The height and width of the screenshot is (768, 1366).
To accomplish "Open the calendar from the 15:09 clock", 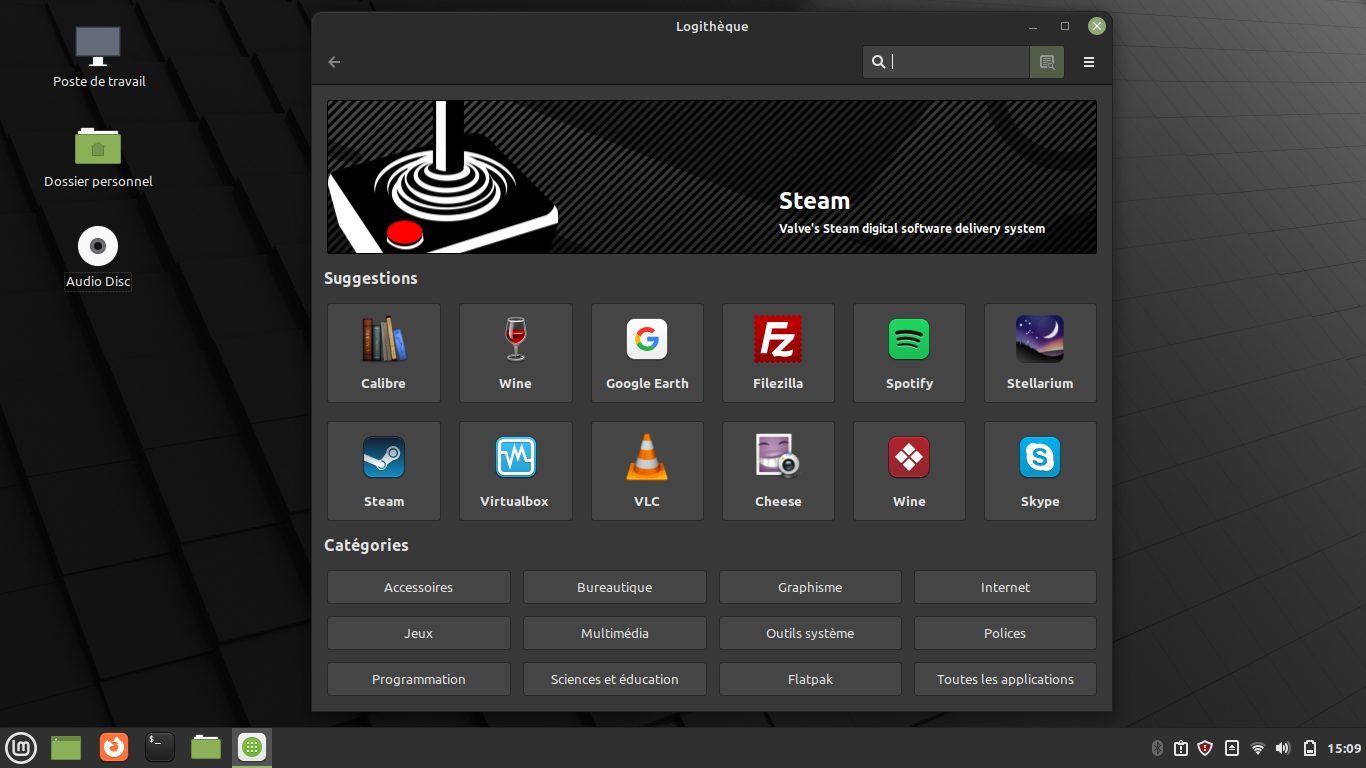I will click(x=1344, y=748).
